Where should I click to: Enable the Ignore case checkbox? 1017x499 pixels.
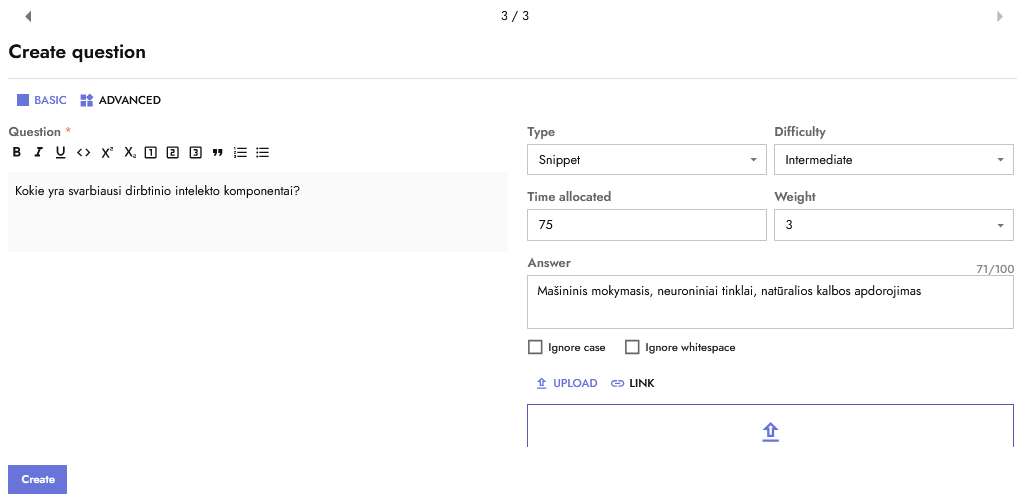pos(535,348)
